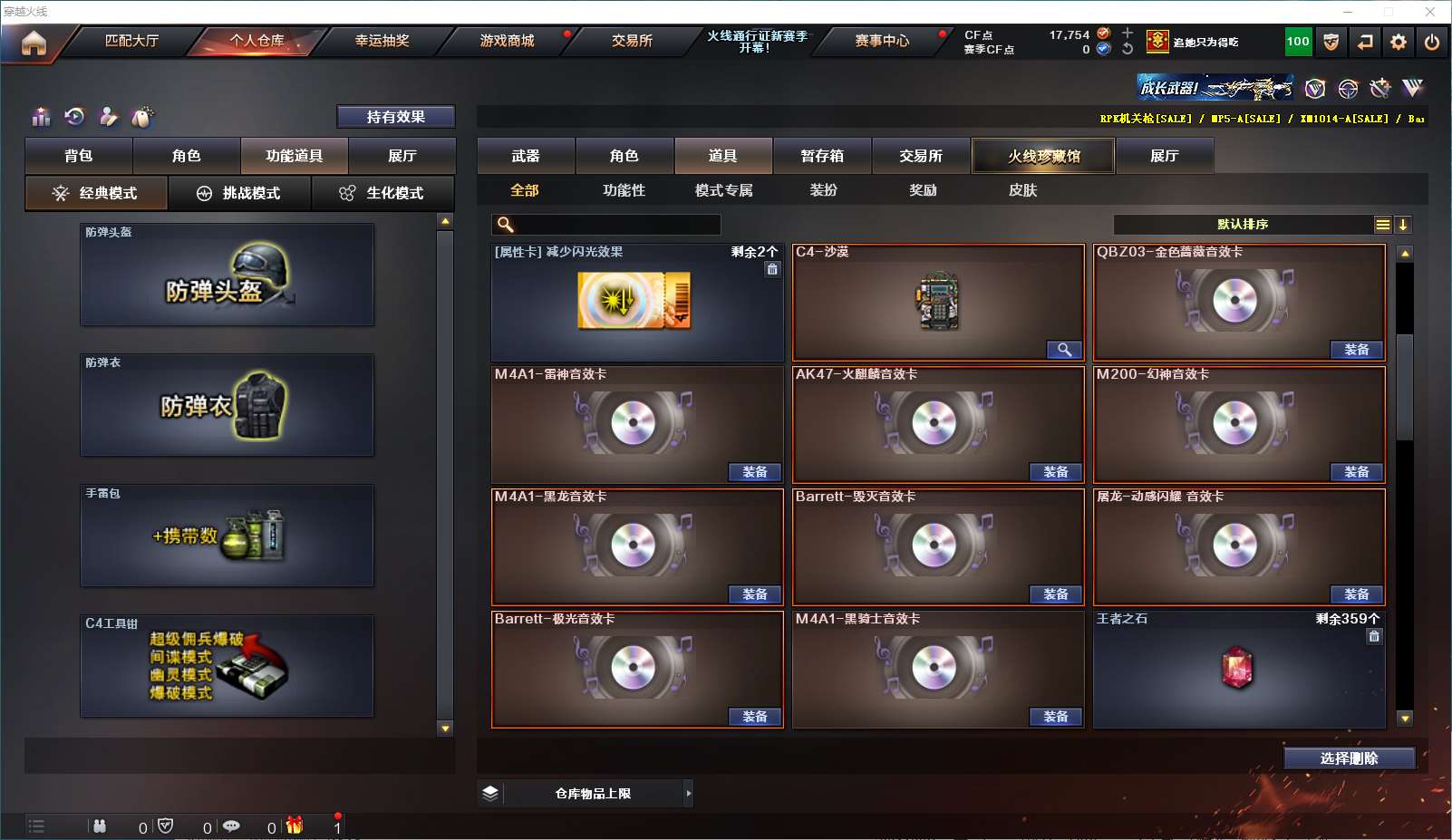Add CF points with plus icon
The width and height of the screenshot is (1452, 840).
1128,33
